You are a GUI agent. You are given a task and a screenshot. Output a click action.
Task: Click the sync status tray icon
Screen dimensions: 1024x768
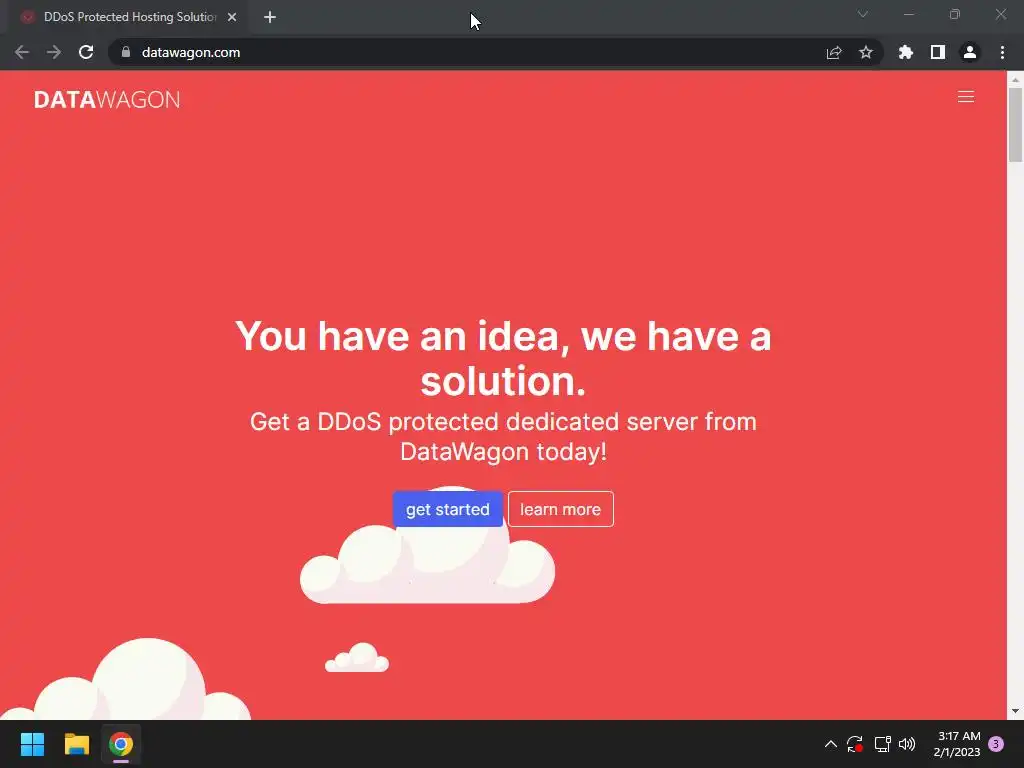click(x=855, y=744)
